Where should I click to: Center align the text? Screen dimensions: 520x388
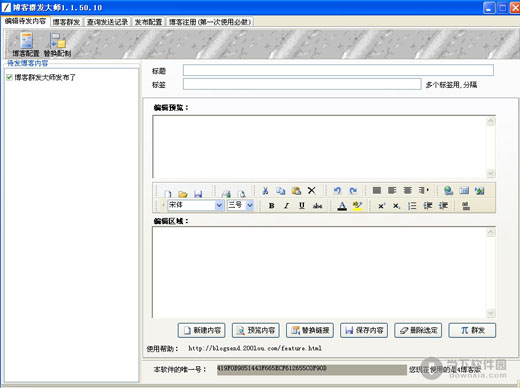[x=408, y=190]
